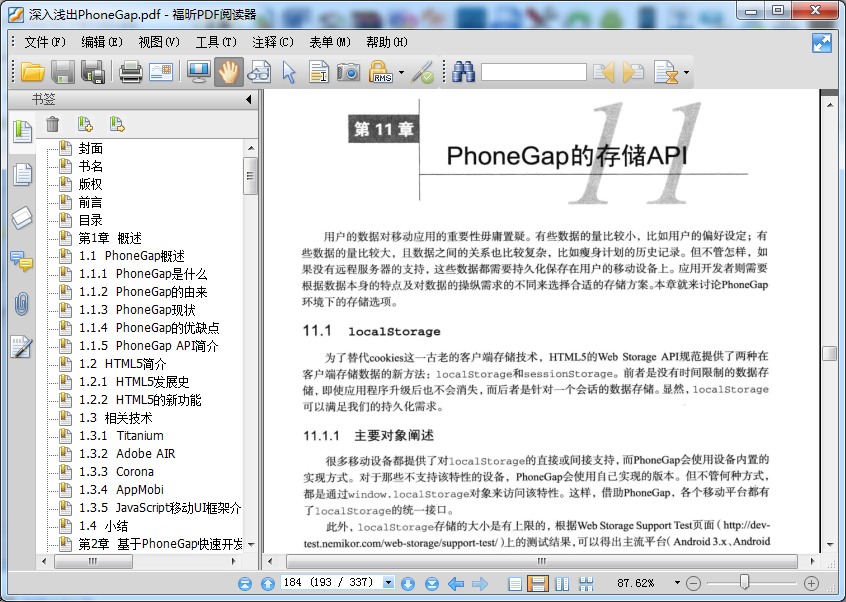Image resolution: width=846 pixels, height=602 pixels.
Task: Click the monitor full-screen view icon
Action: click(199, 72)
